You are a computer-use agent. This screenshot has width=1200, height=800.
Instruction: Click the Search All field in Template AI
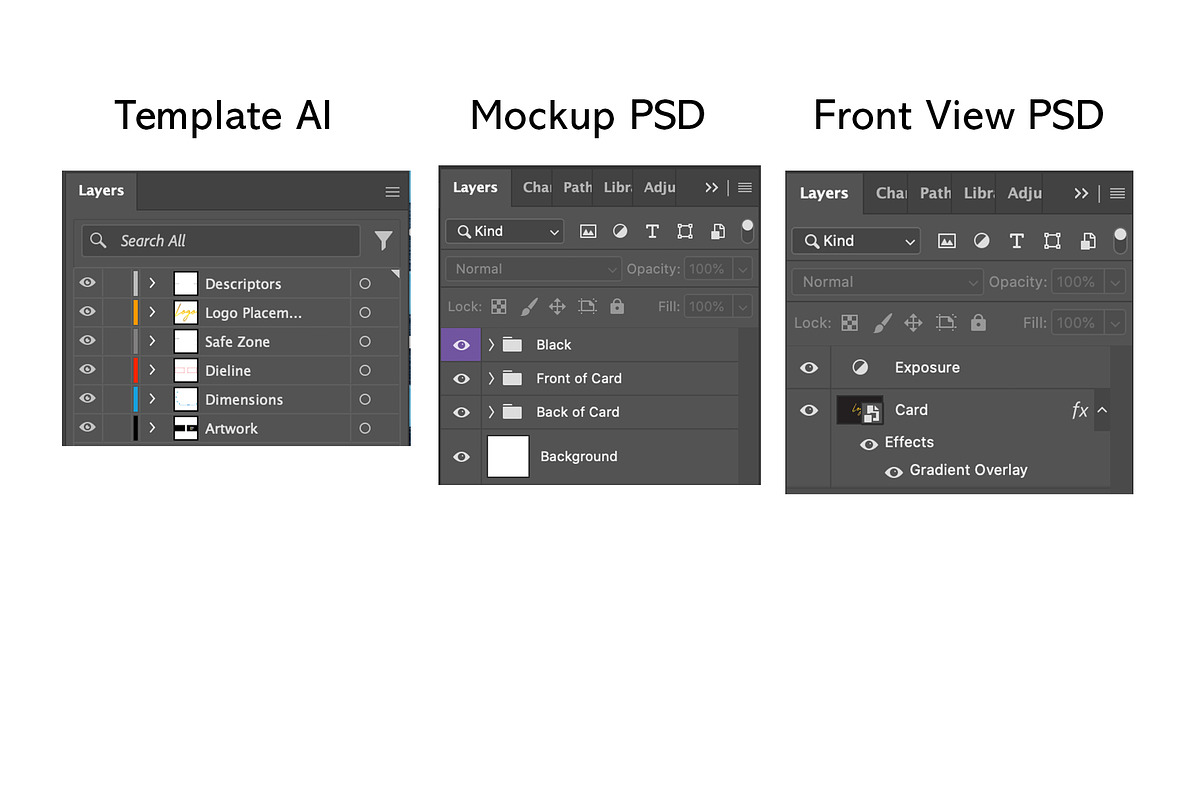click(221, 241)
